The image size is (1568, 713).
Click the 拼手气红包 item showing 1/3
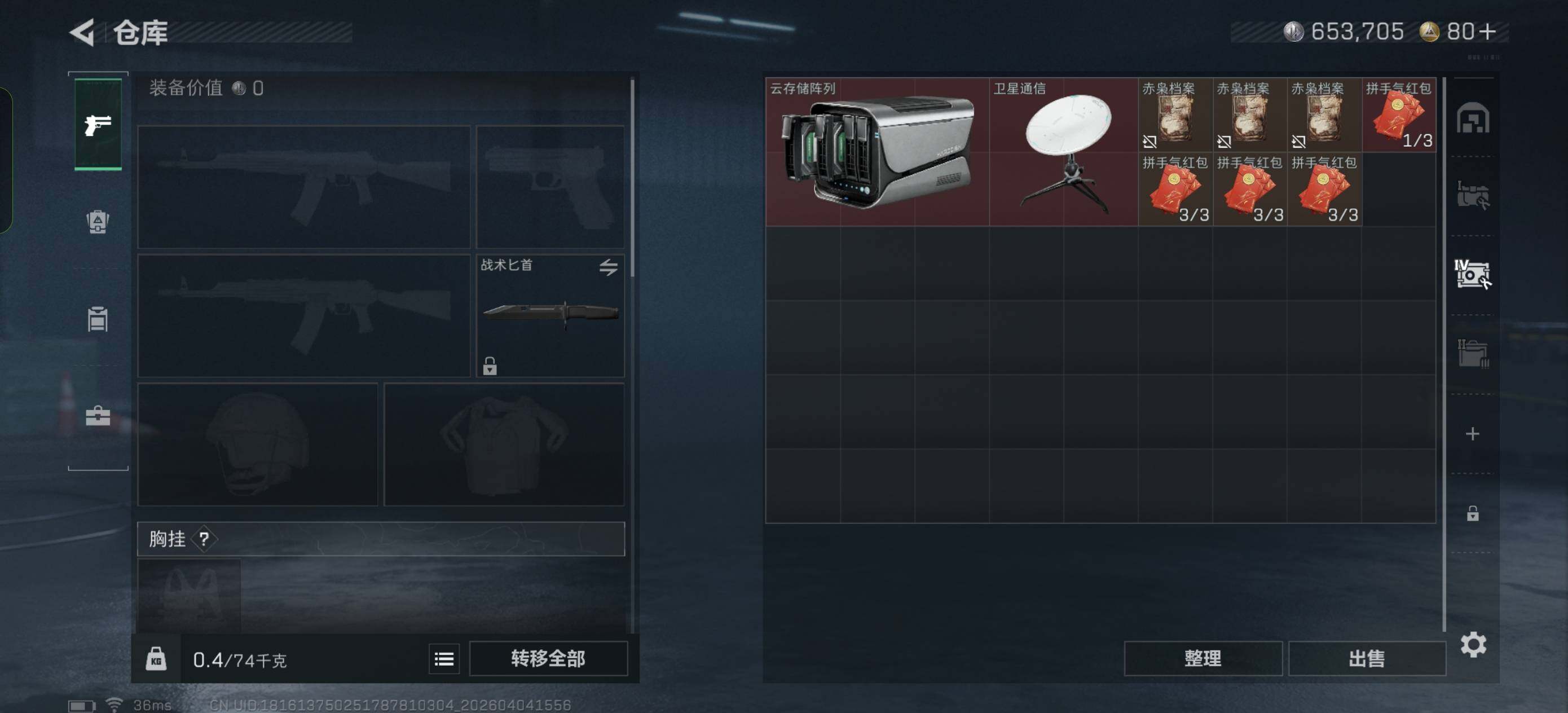click(x=1399, y=115)
